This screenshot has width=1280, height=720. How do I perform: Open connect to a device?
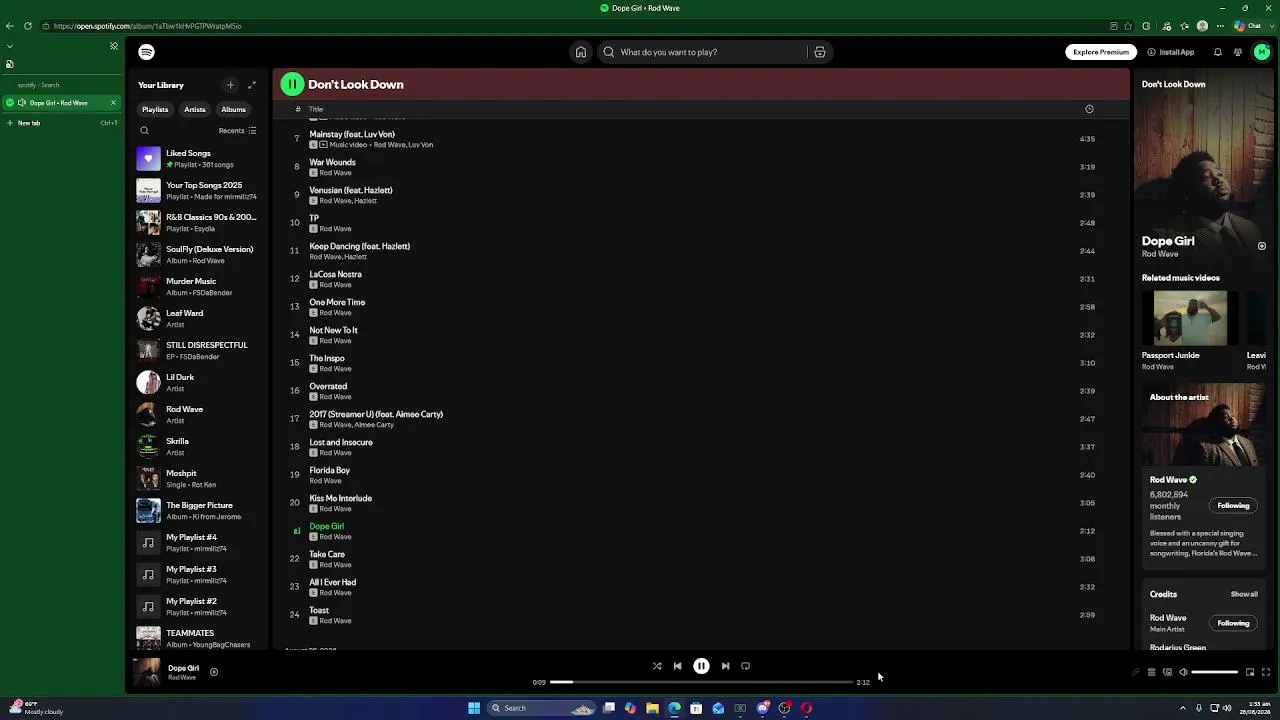click(x=1167, y=672)
